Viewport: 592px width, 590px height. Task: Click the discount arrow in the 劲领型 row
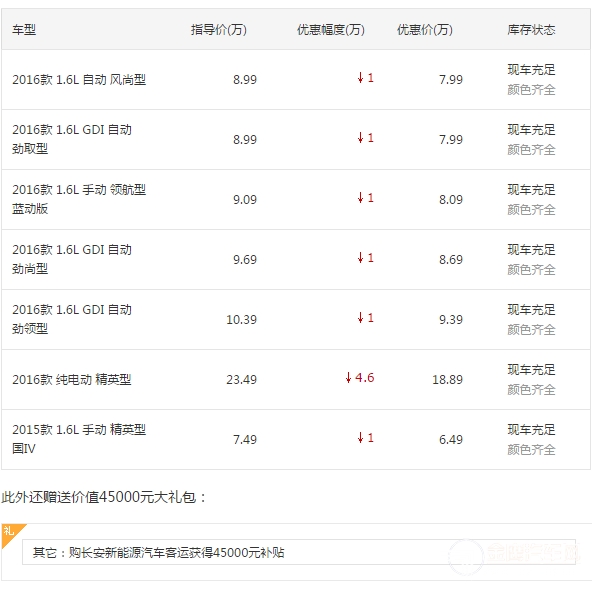coord(361,318)
